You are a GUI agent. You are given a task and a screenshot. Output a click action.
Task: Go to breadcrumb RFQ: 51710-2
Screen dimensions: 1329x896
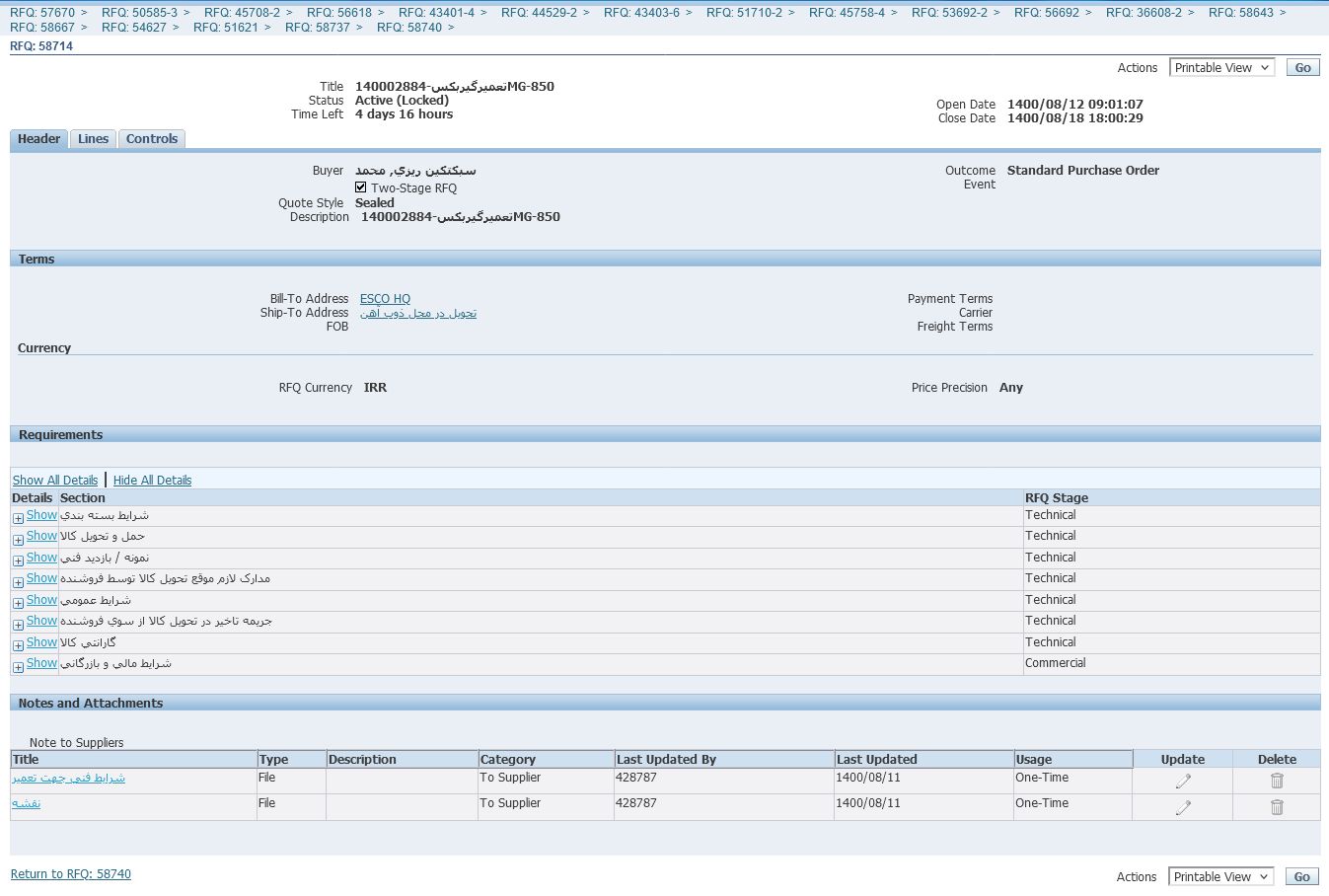pyautogui.click(x=745, y=13)
